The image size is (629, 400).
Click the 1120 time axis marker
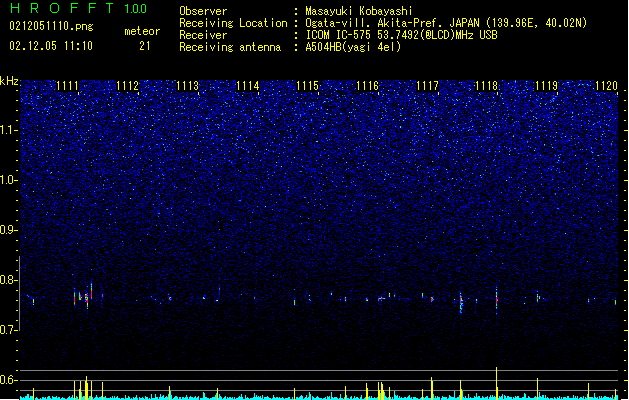point(607,86)
